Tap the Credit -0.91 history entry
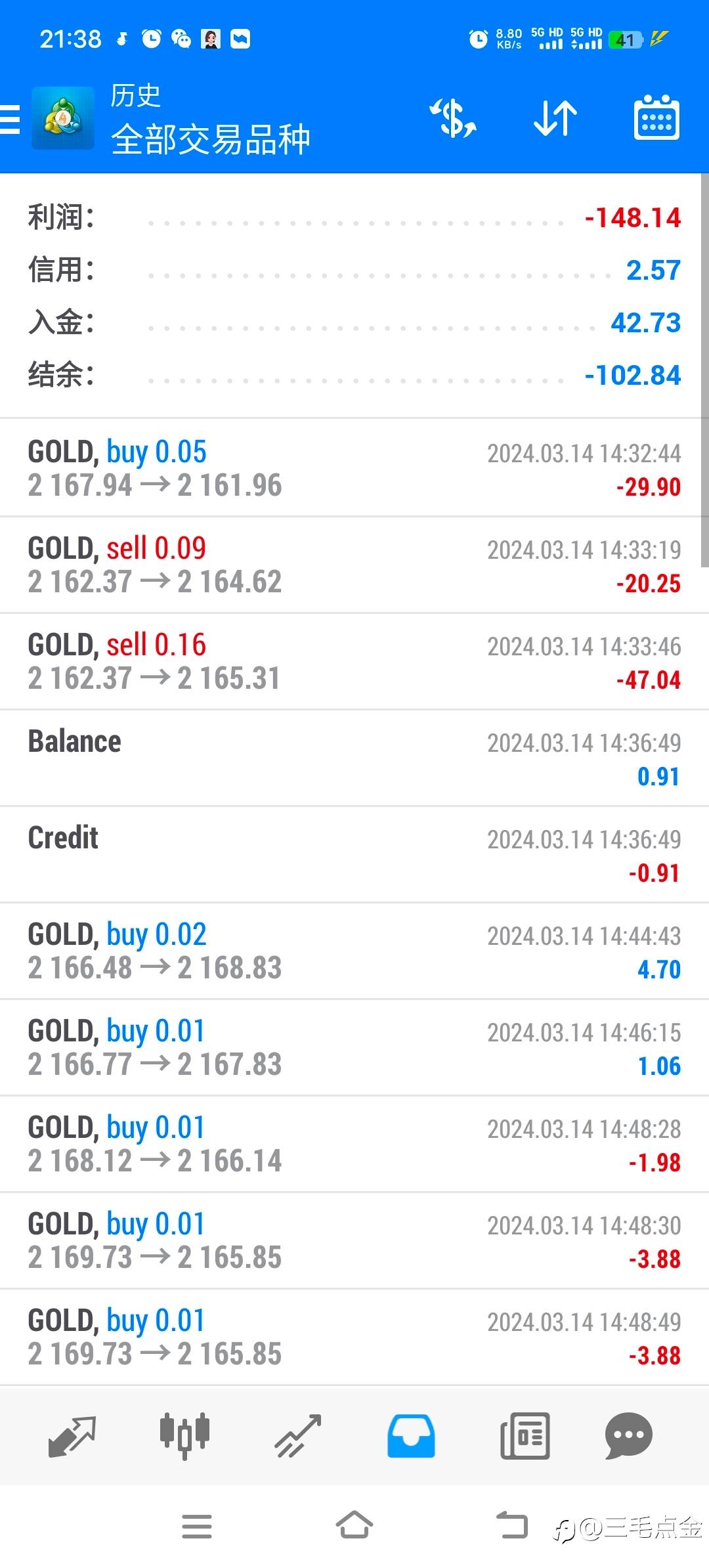The height and width of the screenshot is (1568, 709). click(354, 854)
